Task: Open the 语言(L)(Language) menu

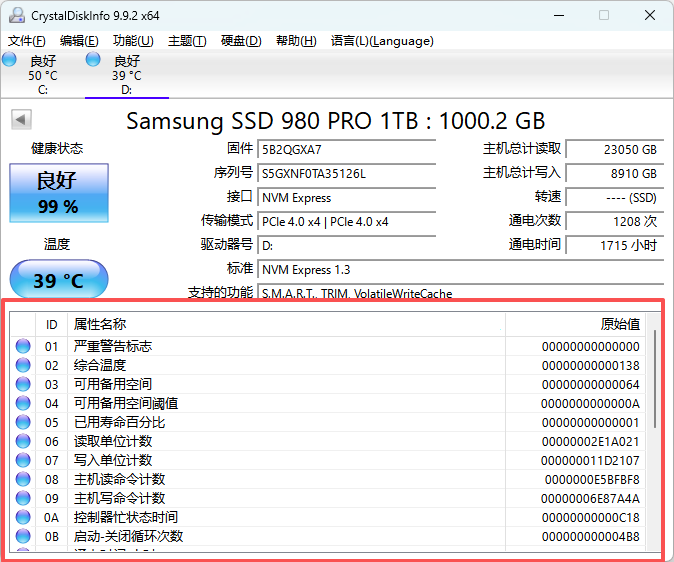Action: coord(382,41)
